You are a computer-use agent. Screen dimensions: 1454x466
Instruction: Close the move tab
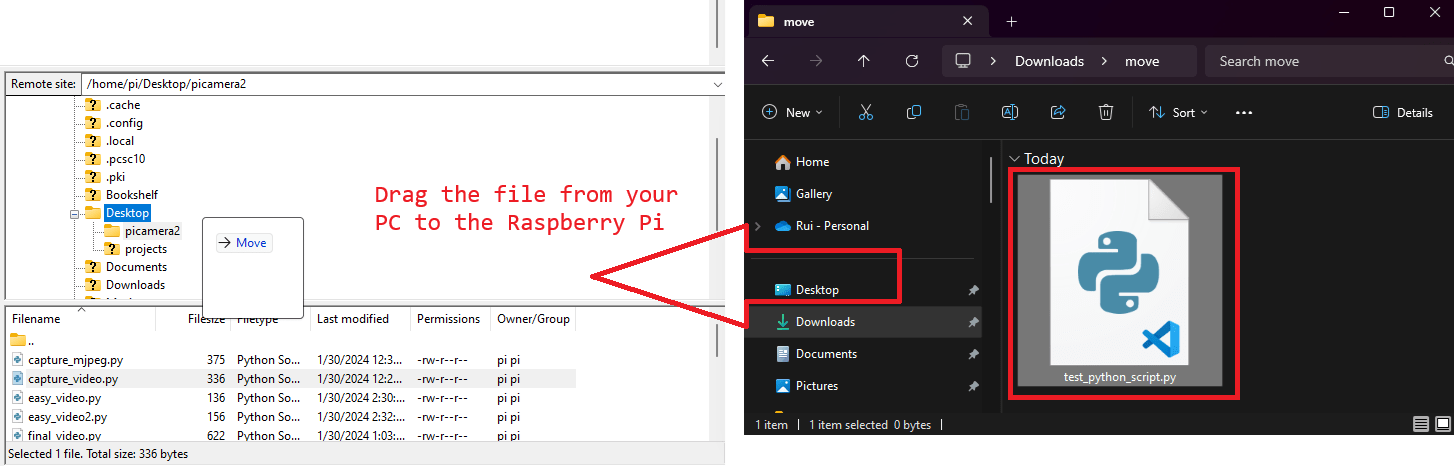tap(967, 21)
